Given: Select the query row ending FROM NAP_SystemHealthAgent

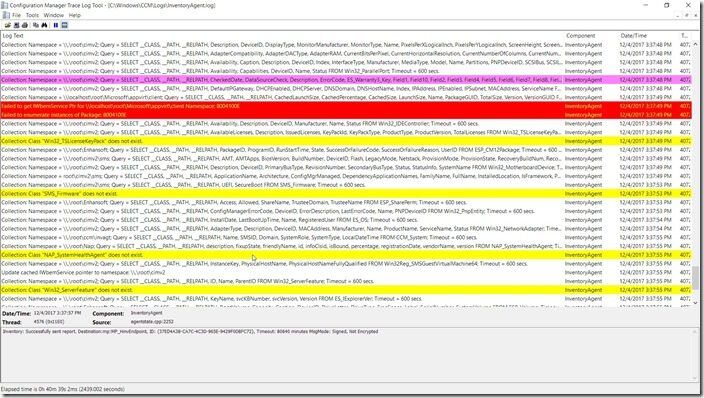Looking at the screenshot, I should 346,246.
